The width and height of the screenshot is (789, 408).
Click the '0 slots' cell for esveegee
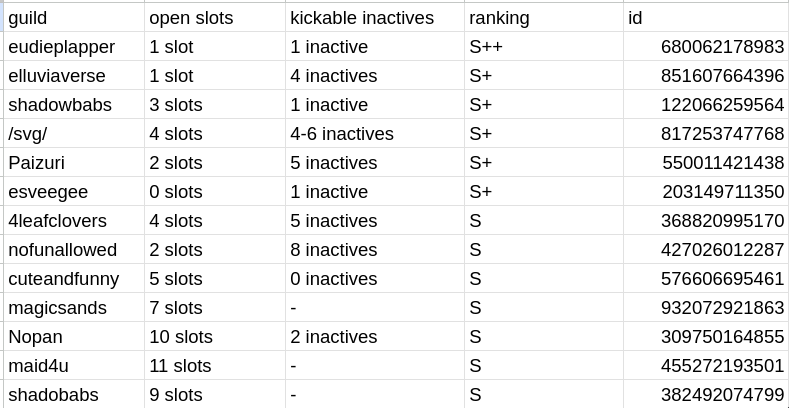pyautogui.click(x=213, y=192)
